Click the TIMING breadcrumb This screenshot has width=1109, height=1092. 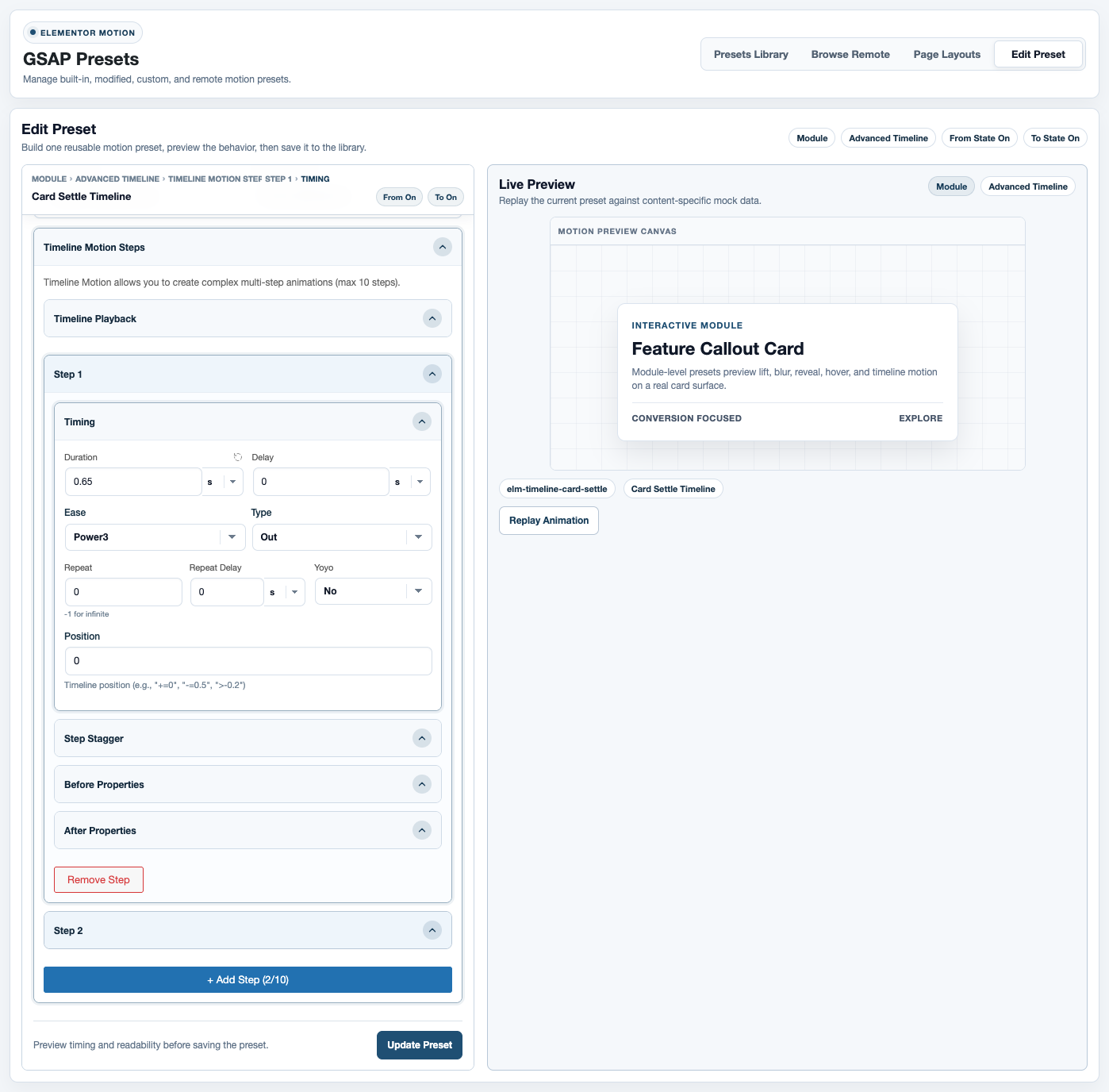point(315,179)
